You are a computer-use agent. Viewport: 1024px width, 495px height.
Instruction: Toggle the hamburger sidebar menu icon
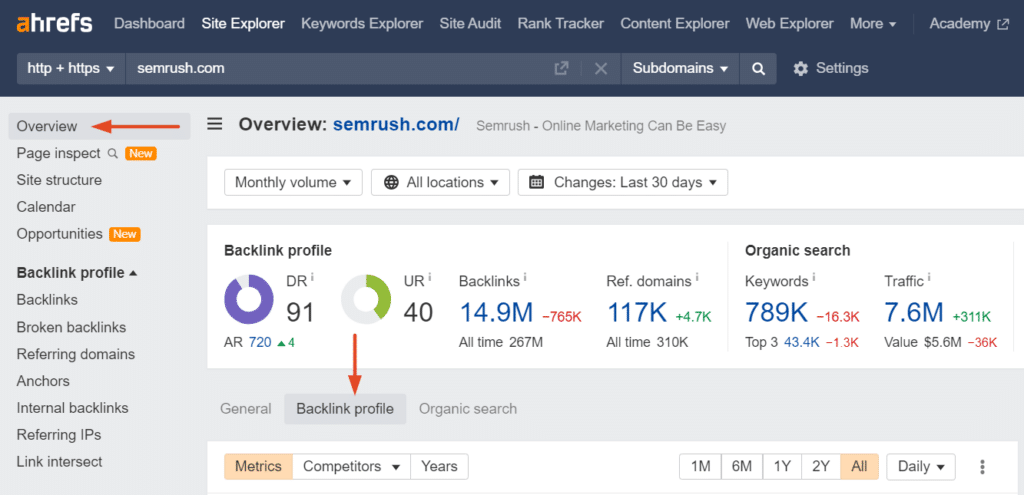click(215, 124)
